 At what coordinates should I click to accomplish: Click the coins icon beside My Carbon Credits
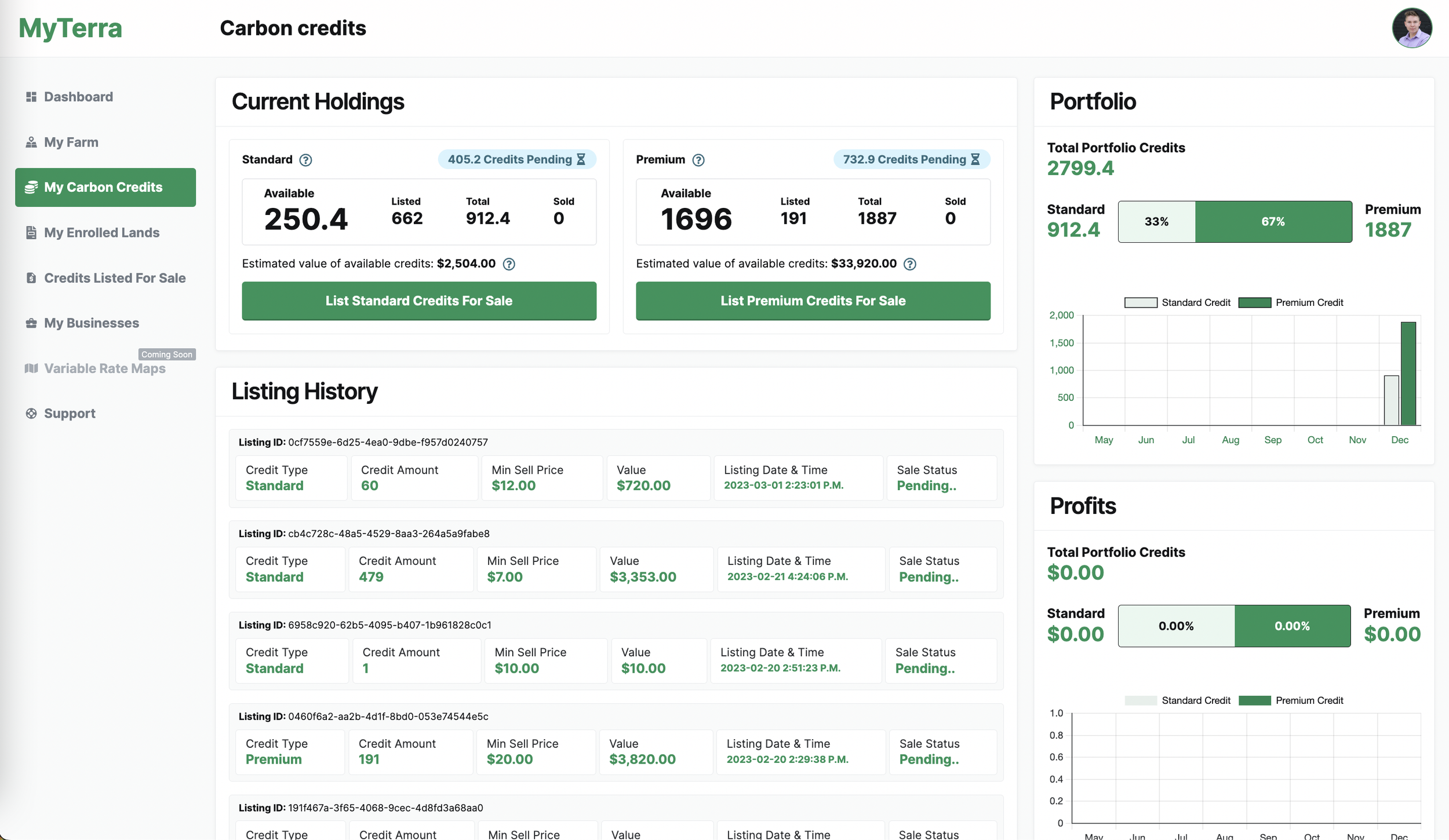[x=31, y=188]
